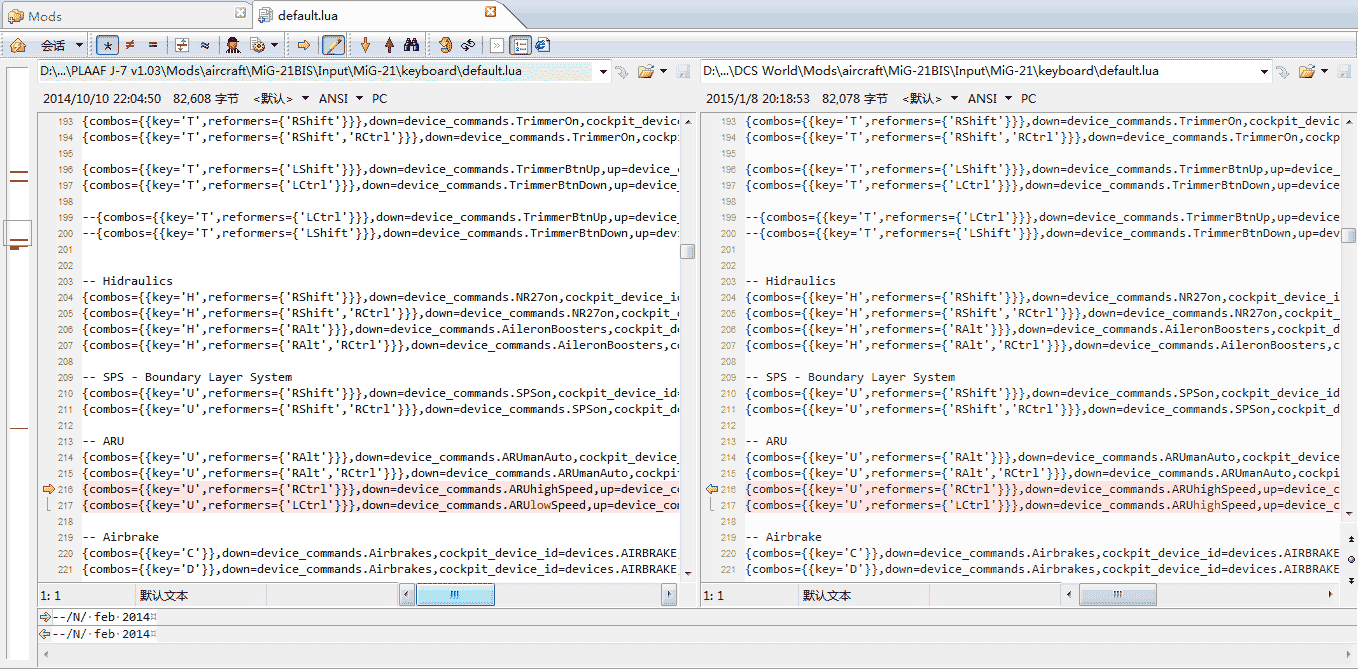Close the Mods tab
The image size is (1358, 669).
tap(240, 12)
